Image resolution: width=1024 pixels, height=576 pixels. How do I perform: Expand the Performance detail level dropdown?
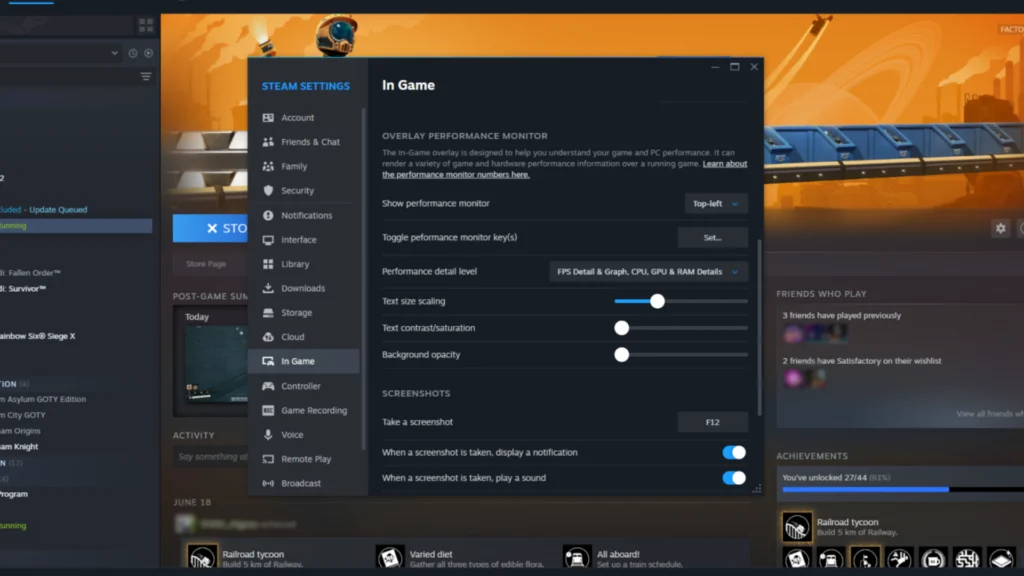click(648, 272)
